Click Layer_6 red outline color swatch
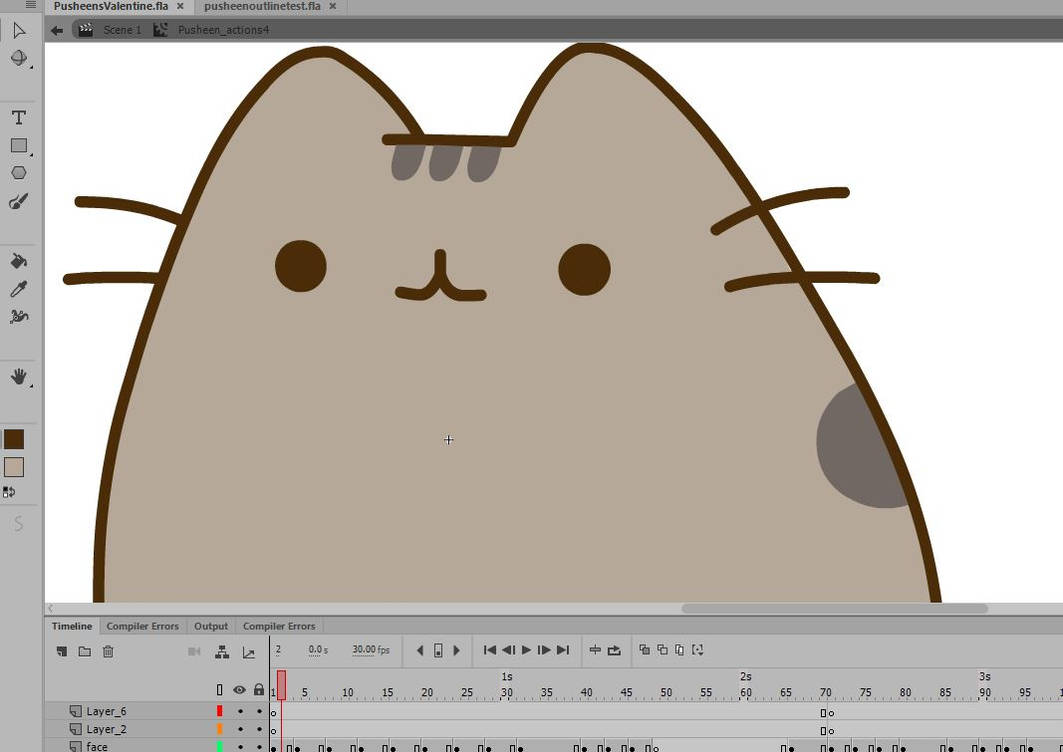Image resolution: width=1063 pixels, height=752 pixels. (x=220, y=711)
